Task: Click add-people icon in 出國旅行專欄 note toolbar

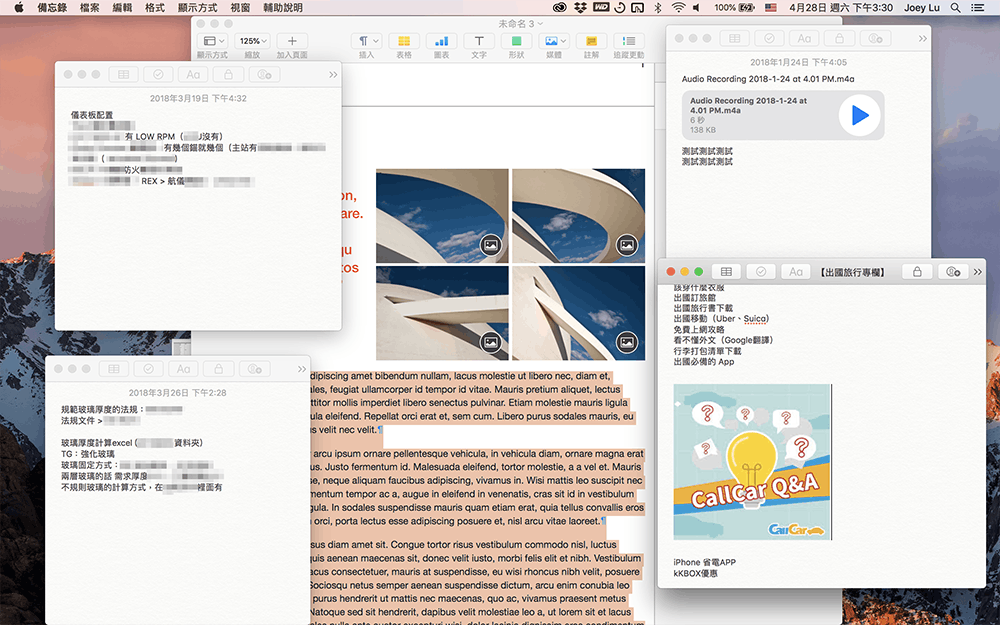Action: [953, 271]
